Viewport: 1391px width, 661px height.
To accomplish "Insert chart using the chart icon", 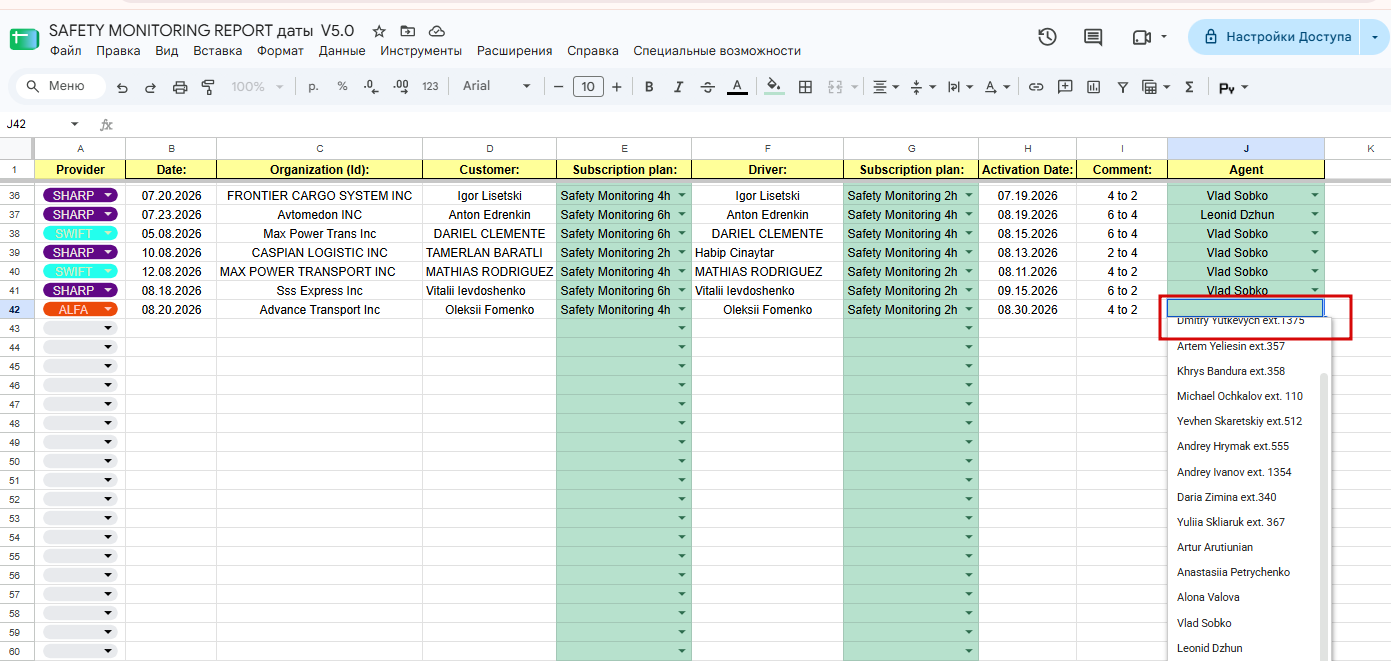I will [1094, 87].
